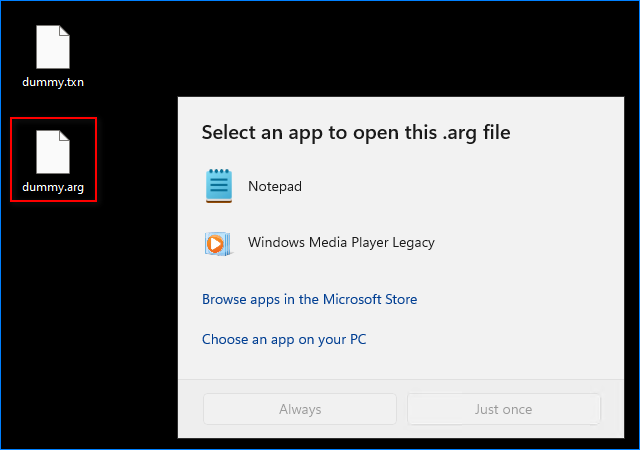
Task: Select Windows Media Player Legacy text label
Action: coord(341,242)
